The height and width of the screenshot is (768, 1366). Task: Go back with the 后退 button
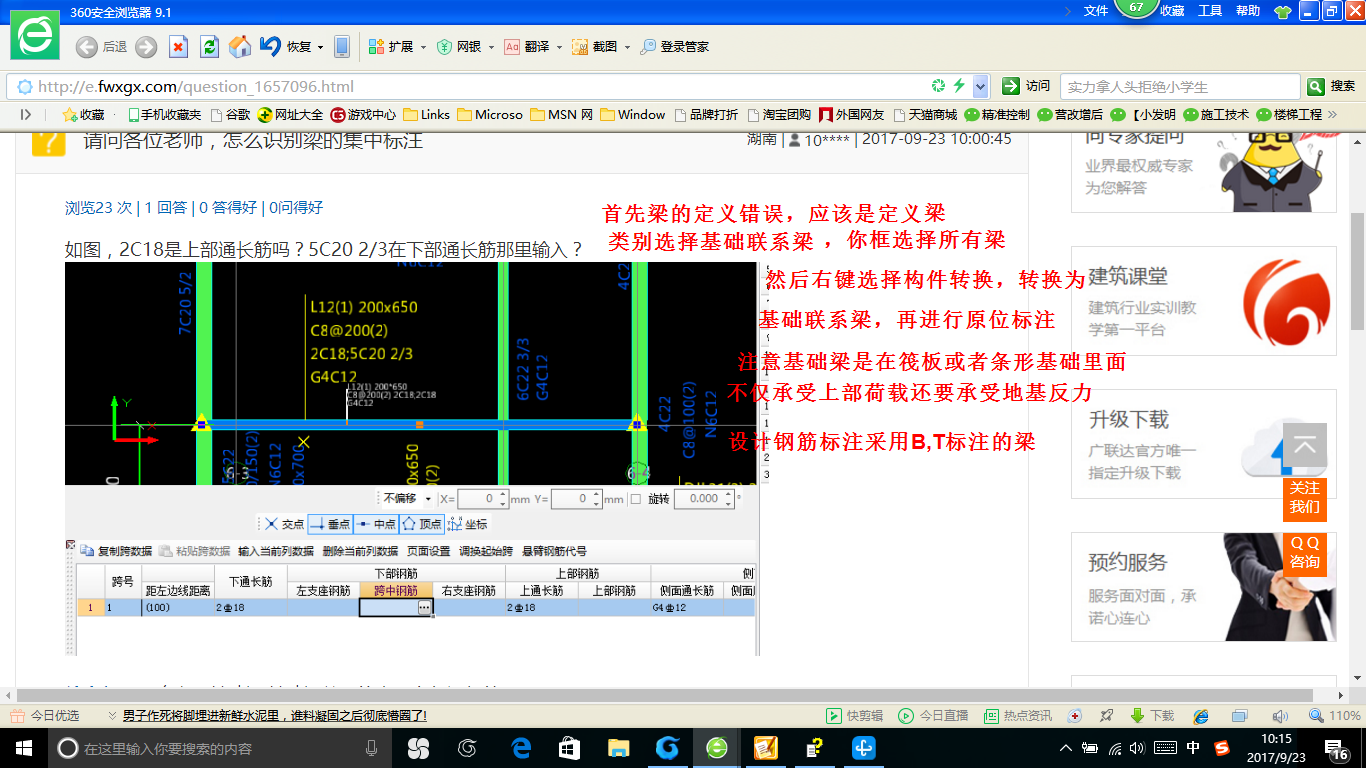point(101,47)
